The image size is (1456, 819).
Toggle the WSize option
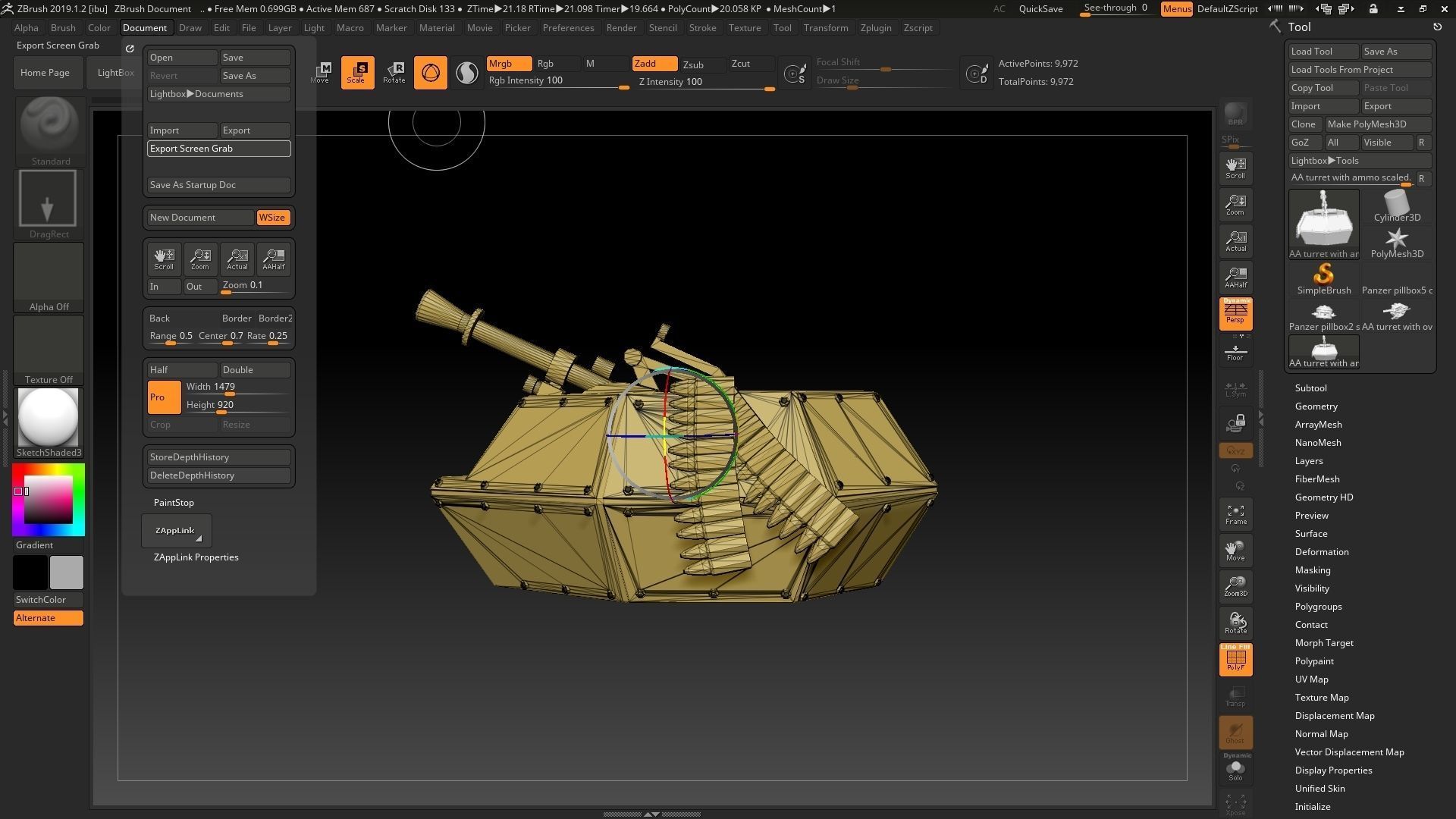pos(272,218)
